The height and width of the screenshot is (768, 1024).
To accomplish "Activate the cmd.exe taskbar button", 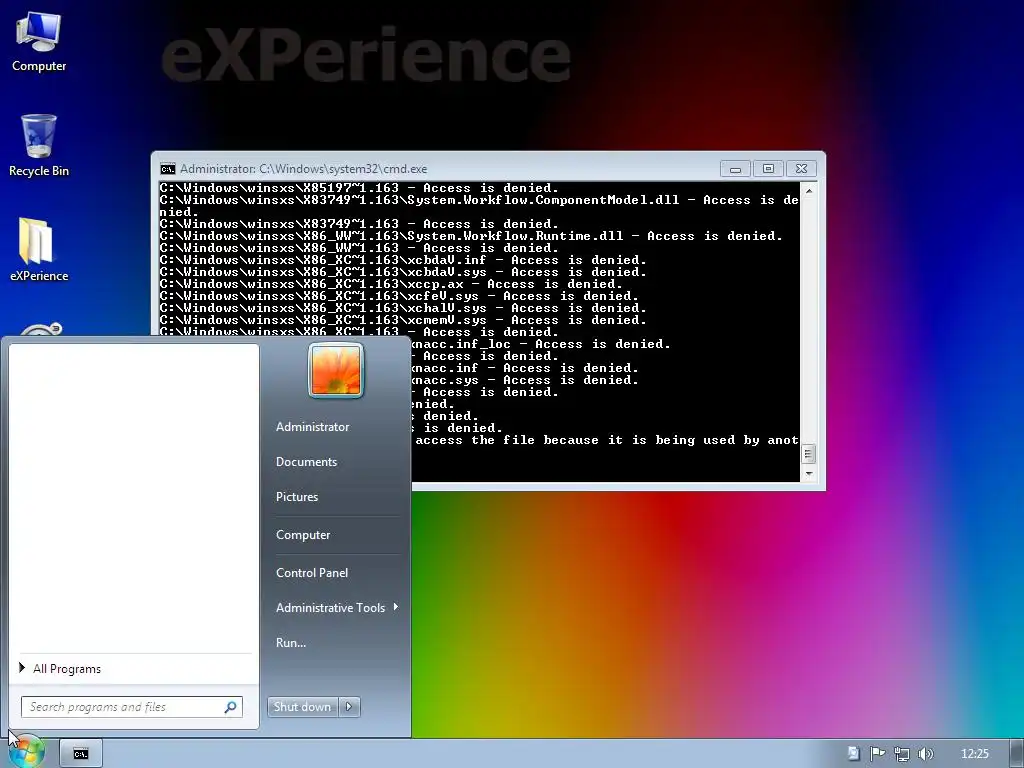I will click(x=81, y=754).
